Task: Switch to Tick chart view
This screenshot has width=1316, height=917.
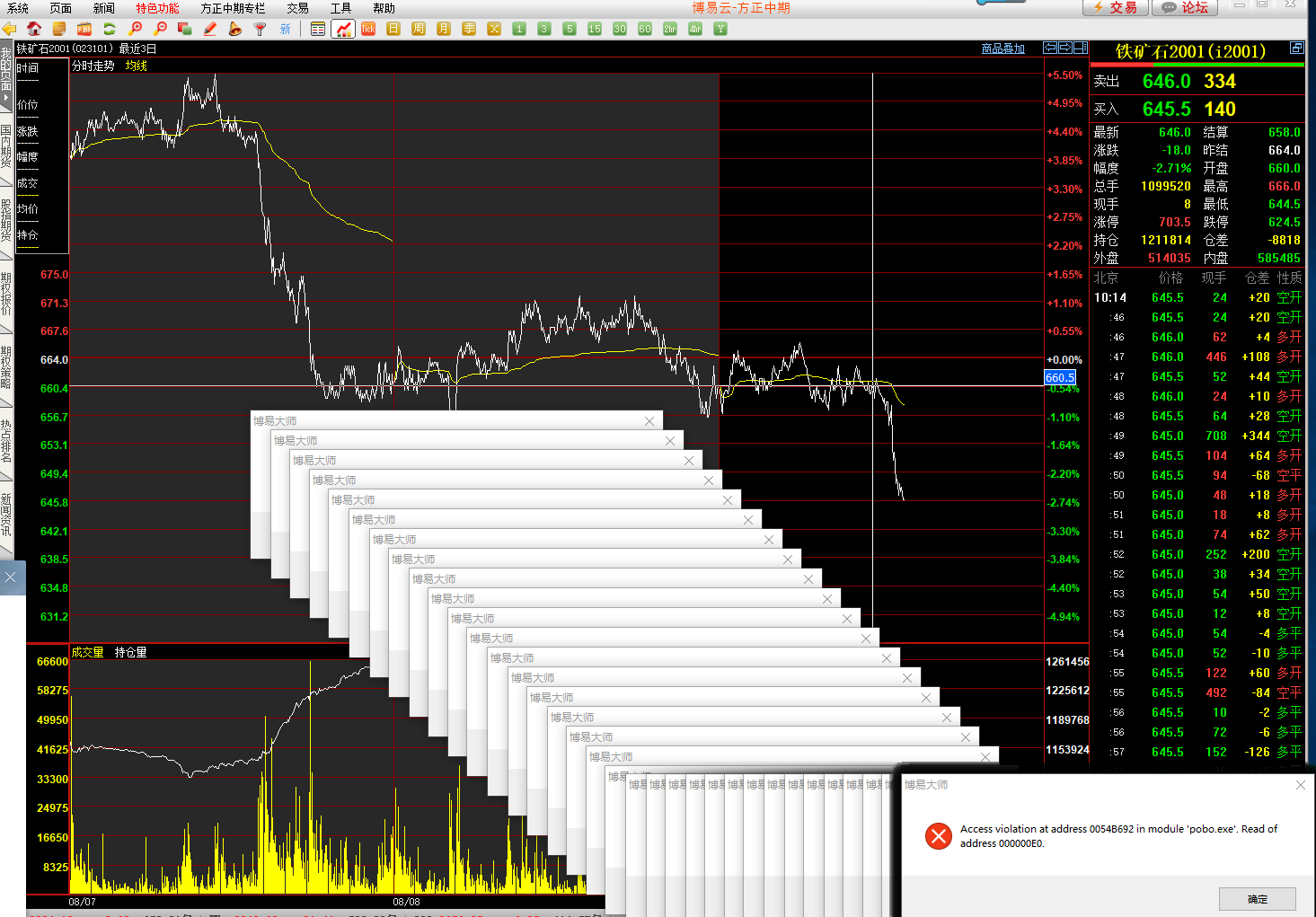Action: point(368,29)
